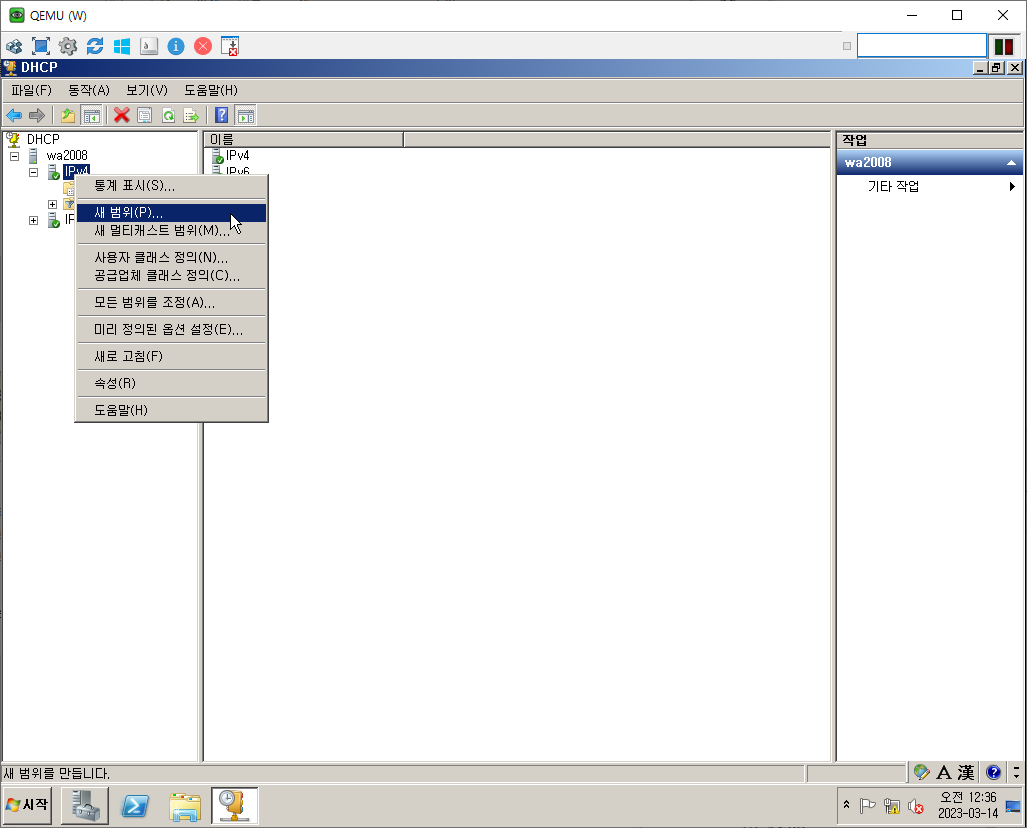Select IPv4 in the name list
The width and height of the screenshot is (1027, 828).
[237, 155]
